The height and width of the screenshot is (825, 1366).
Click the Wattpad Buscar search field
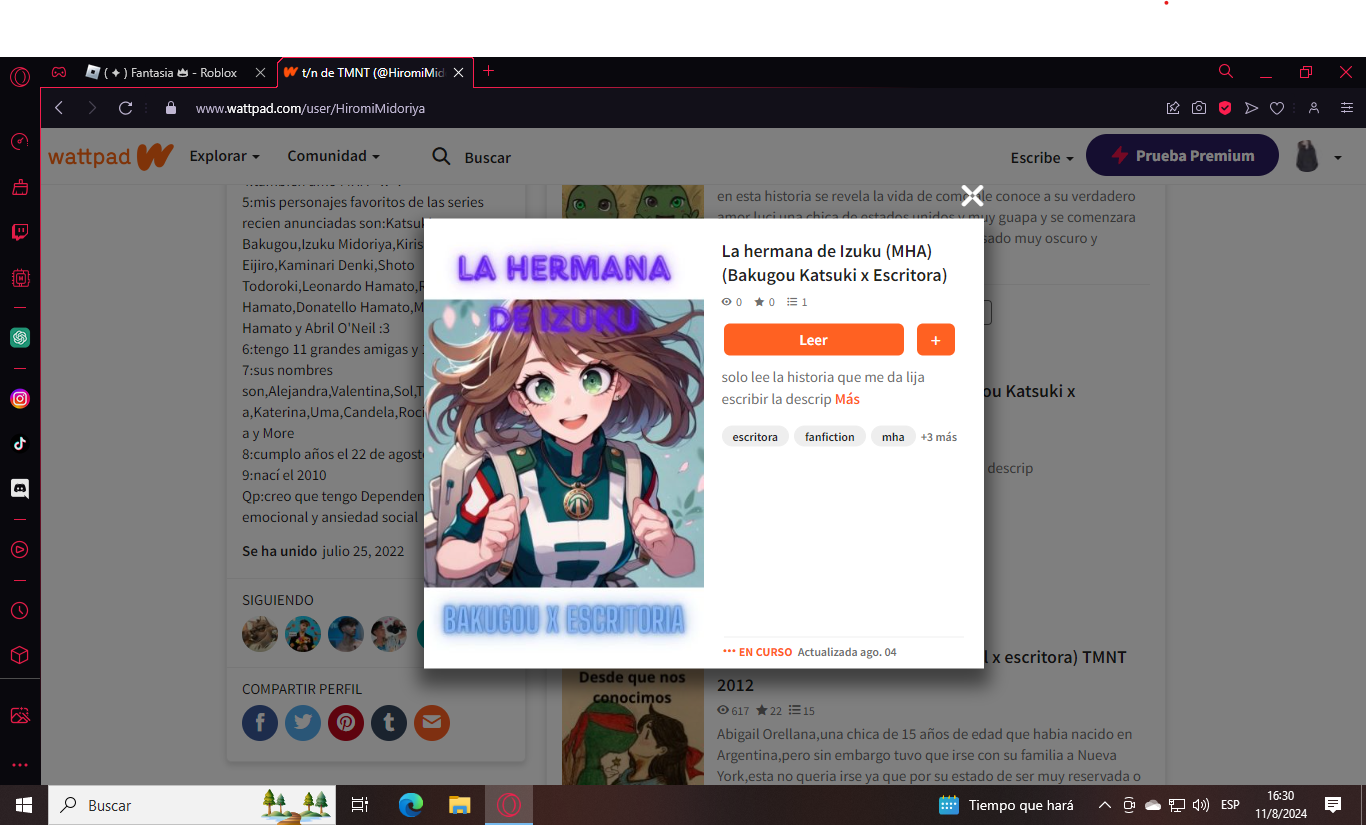click(x=488, y=157)
